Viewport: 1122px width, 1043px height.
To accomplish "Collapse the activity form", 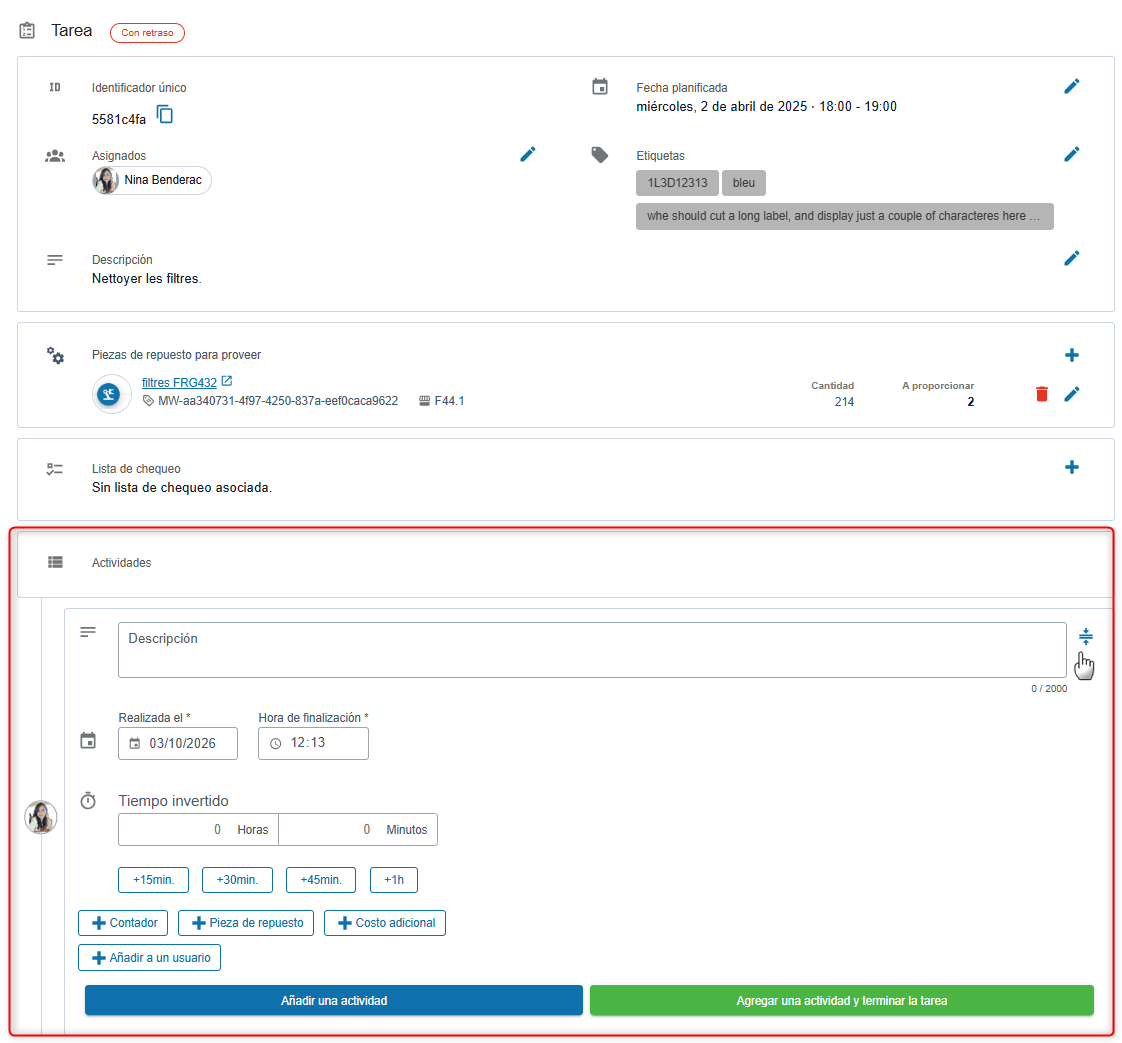I will pos(1086,636).
